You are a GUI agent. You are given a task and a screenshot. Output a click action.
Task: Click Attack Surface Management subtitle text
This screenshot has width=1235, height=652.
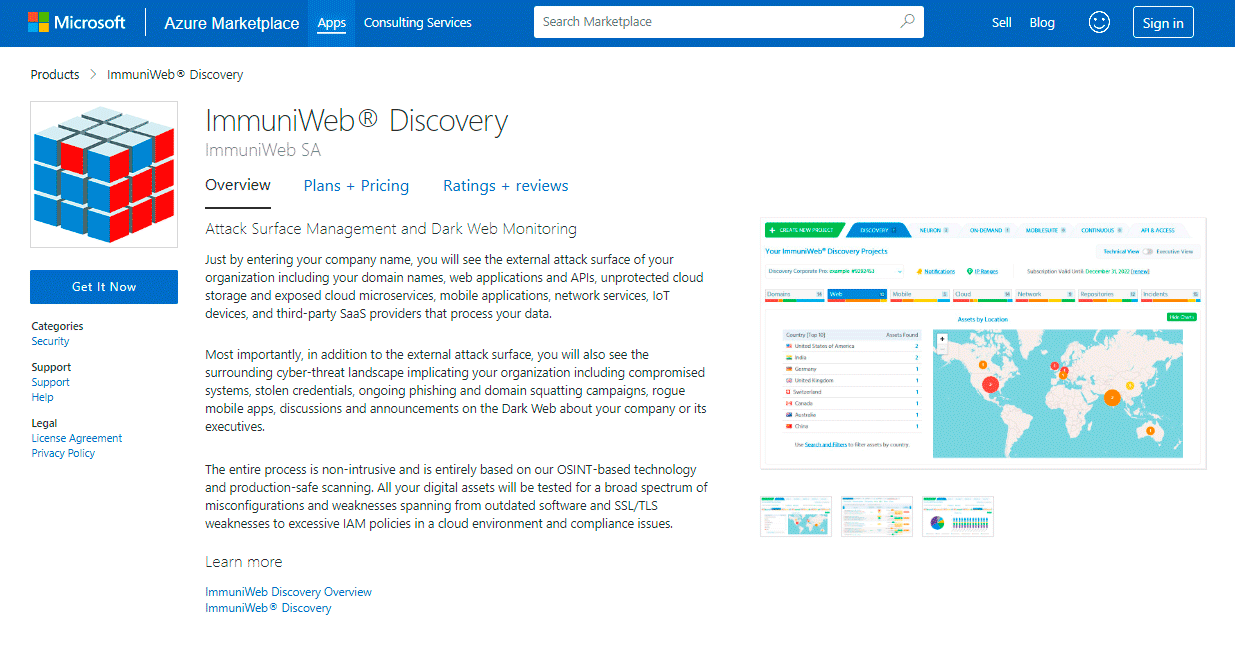click(391, 229)
